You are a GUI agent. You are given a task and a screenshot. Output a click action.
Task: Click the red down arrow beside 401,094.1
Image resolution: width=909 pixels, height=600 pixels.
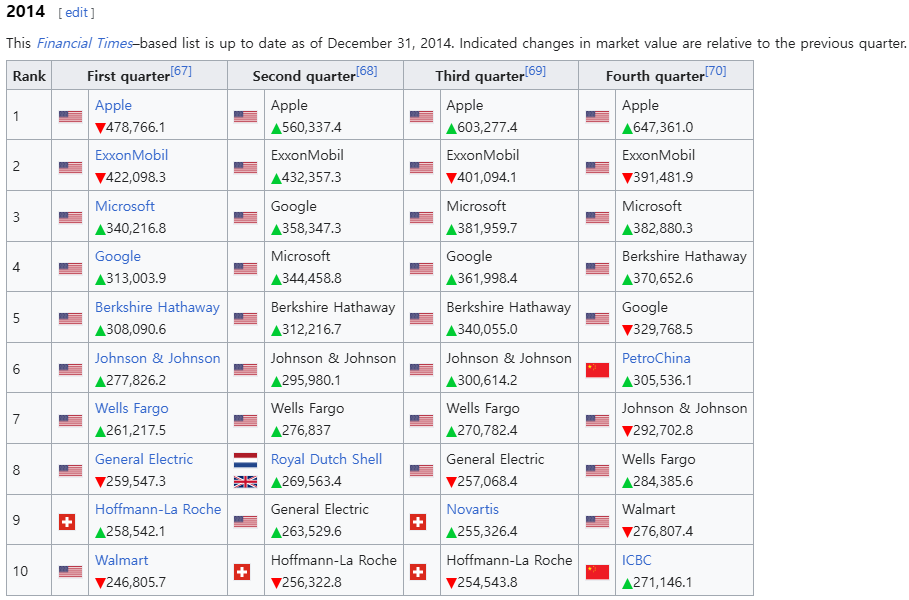[452, 178]
